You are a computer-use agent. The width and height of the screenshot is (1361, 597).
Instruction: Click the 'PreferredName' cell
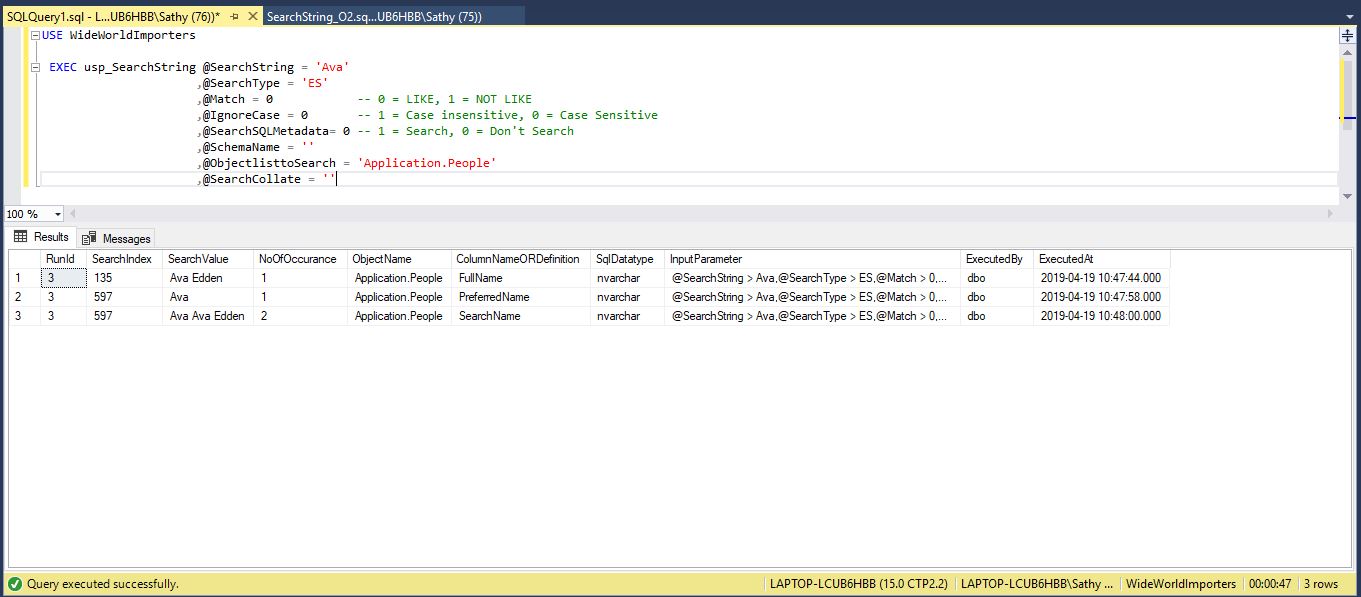[x=521, y=297]
